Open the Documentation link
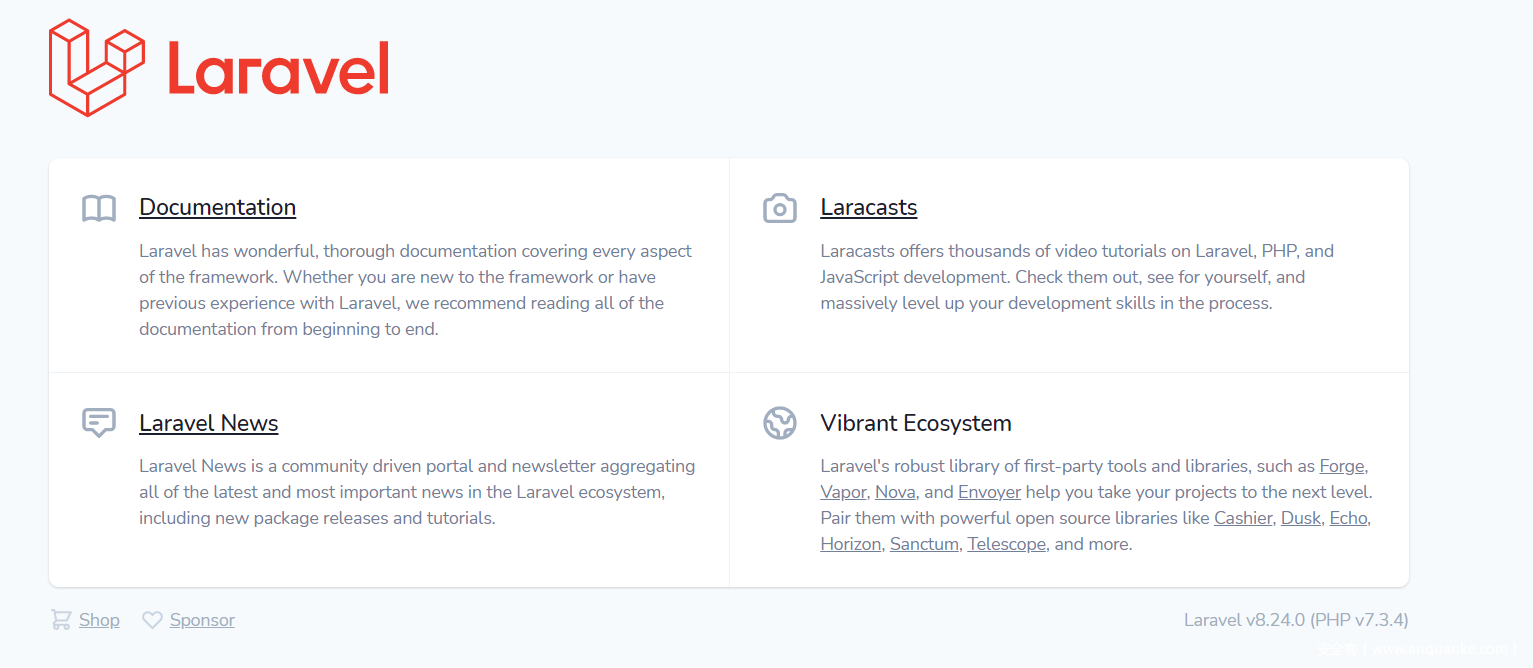This screenshot has height=668, width=1533. [x=217, y=207]
